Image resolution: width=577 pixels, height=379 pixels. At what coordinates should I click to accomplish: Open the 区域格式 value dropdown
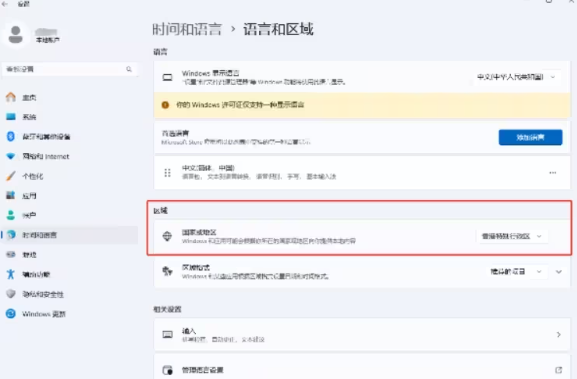pyautogui.click(x=516, y=272)
